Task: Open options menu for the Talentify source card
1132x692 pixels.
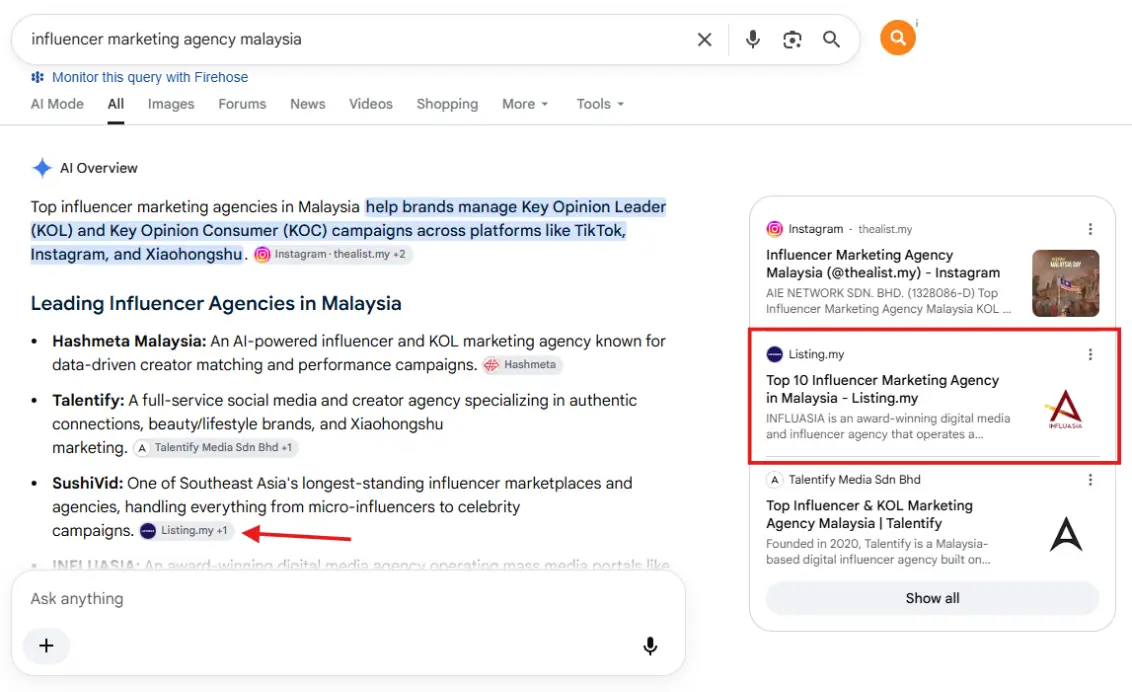Action: [x=1090, y=480]
